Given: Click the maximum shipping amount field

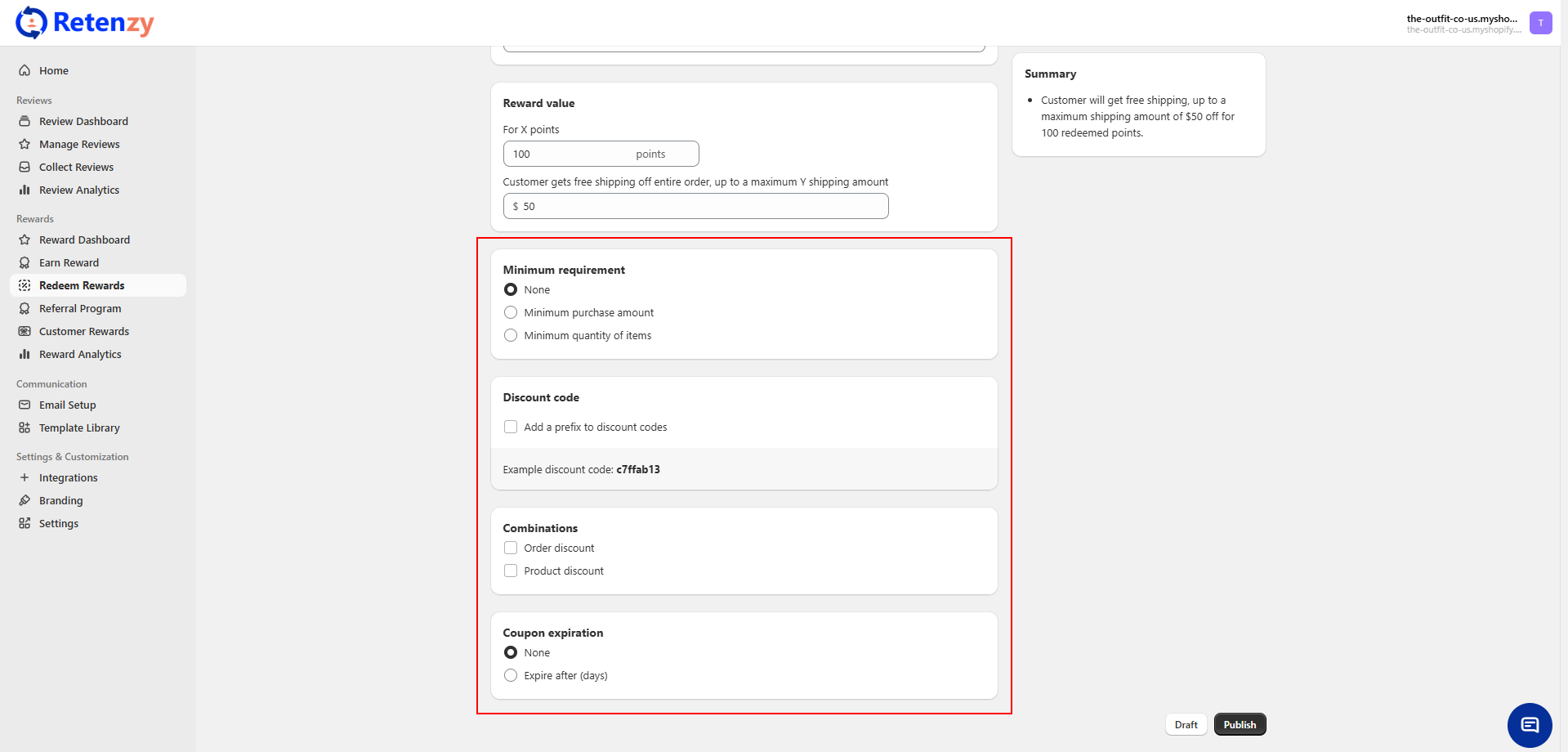Looking at the screenshot, I should (x=703, y=206).
